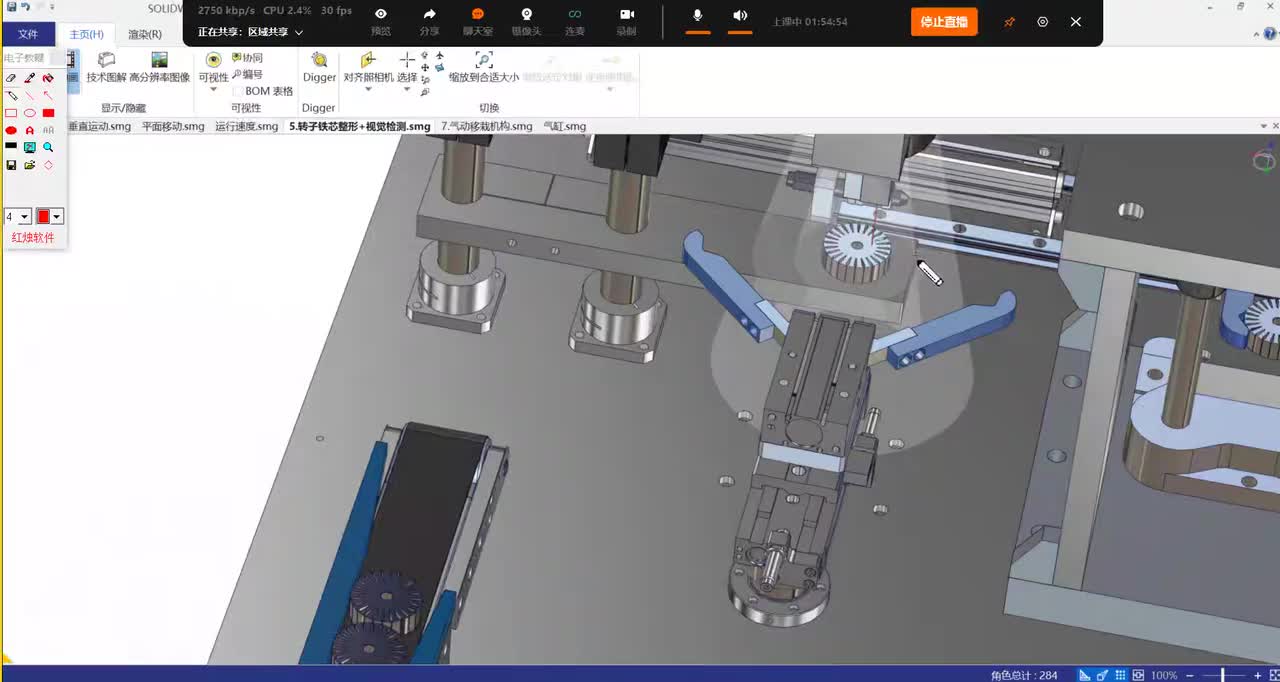Mute the streaming speaker
Screen dimensions: 1280x682
click(740, 16)
